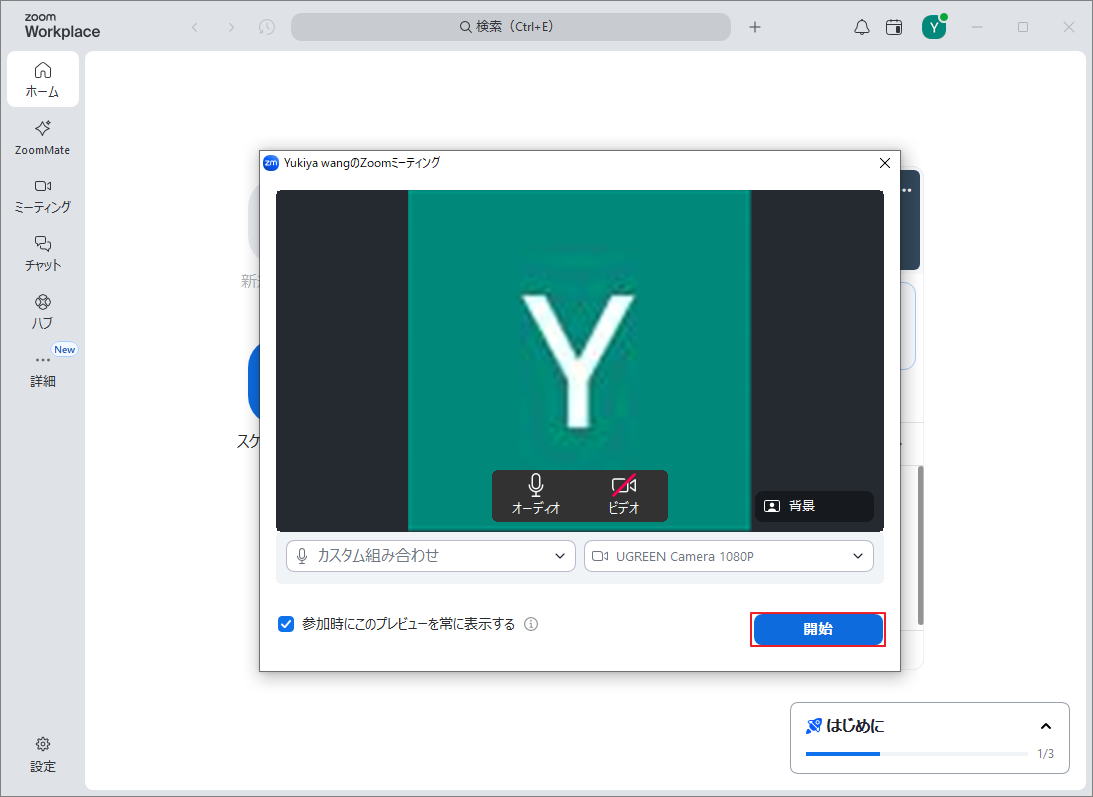The image size is (1093, 797).
Task: Toggle the オーディオ microphone button
Action: point(536,495)
